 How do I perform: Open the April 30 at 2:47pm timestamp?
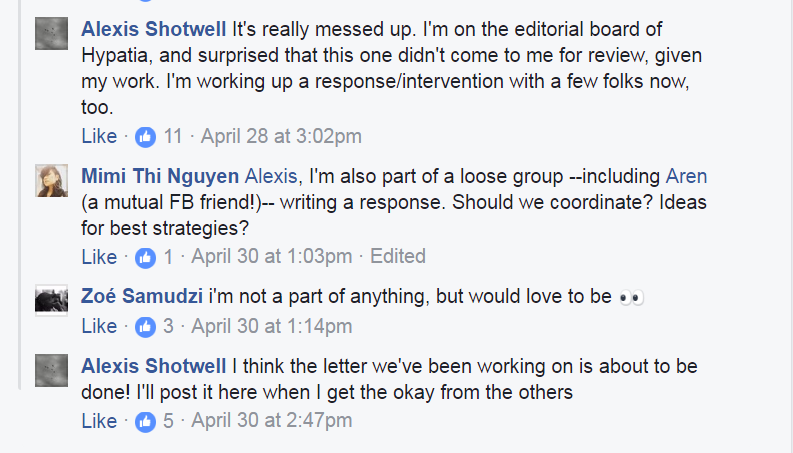(271, 421)
